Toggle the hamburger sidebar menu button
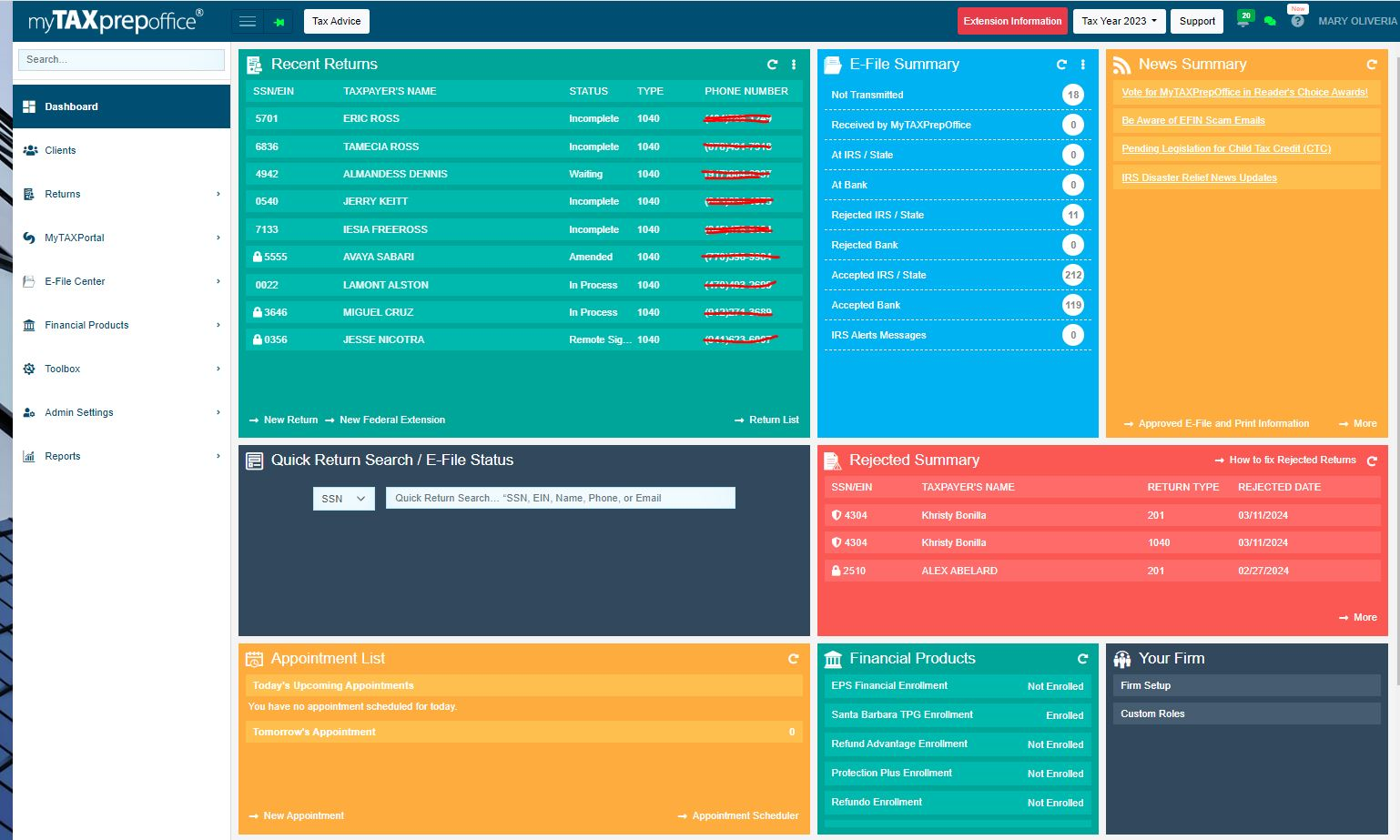This screenshot has height=840, width=1400. pos(247,21)
